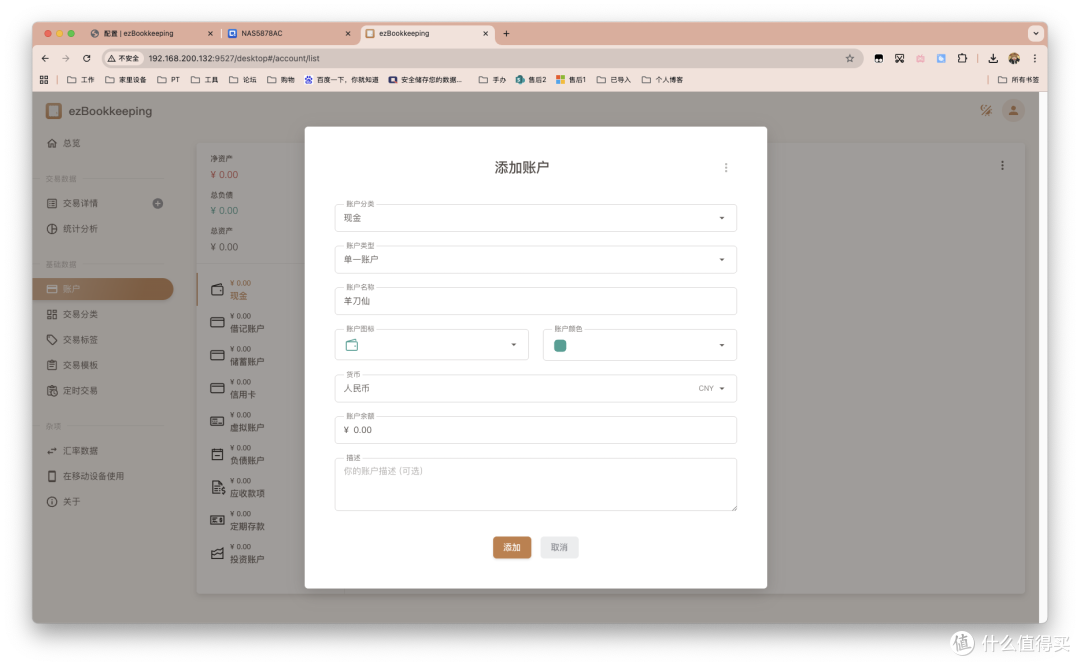Click the 账户余额 input field
This screenshot has width=1080, height=666.
[535, 430]
